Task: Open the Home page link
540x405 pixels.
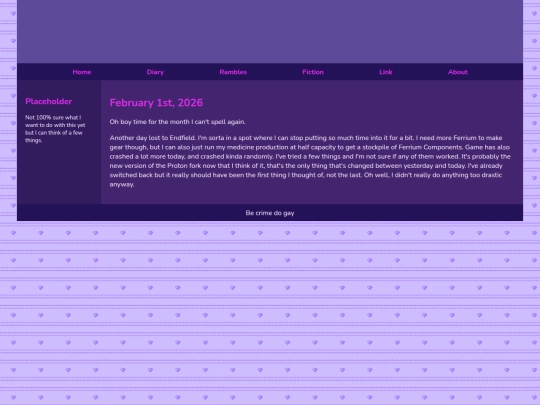Action: (x=82, y=72)
